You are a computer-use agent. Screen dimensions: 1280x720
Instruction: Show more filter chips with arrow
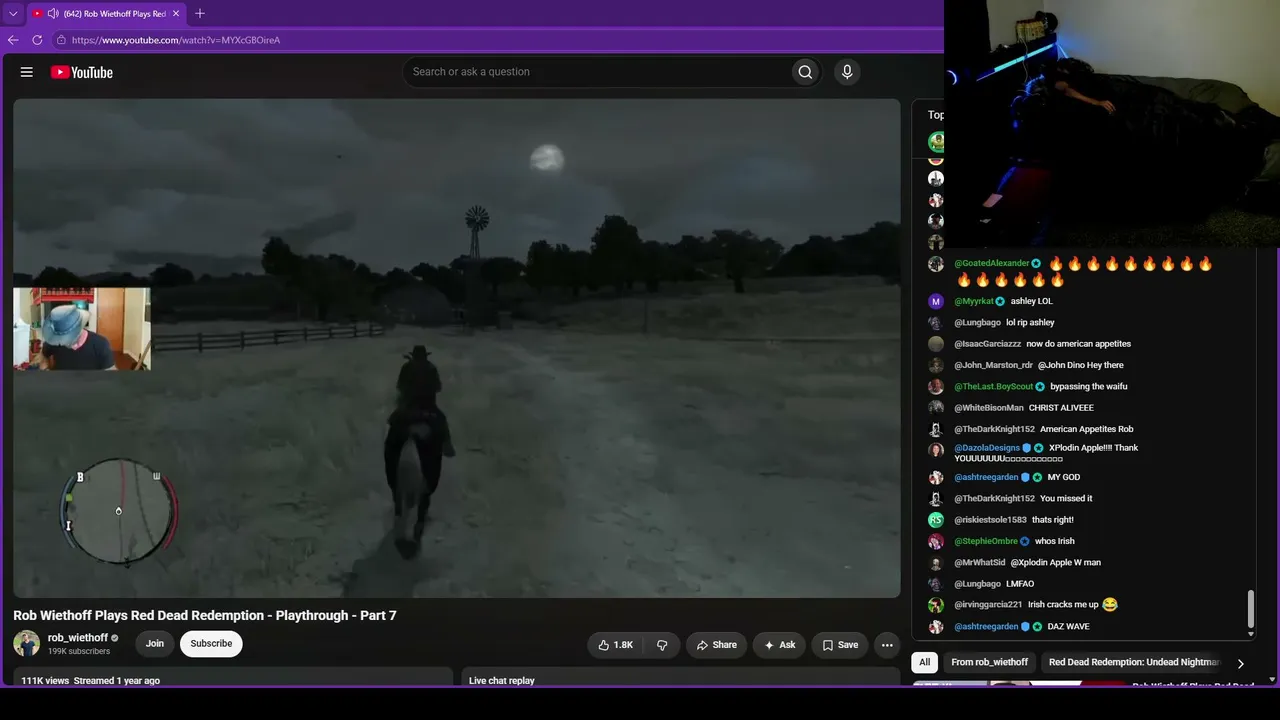click(x=1241, y=663)
